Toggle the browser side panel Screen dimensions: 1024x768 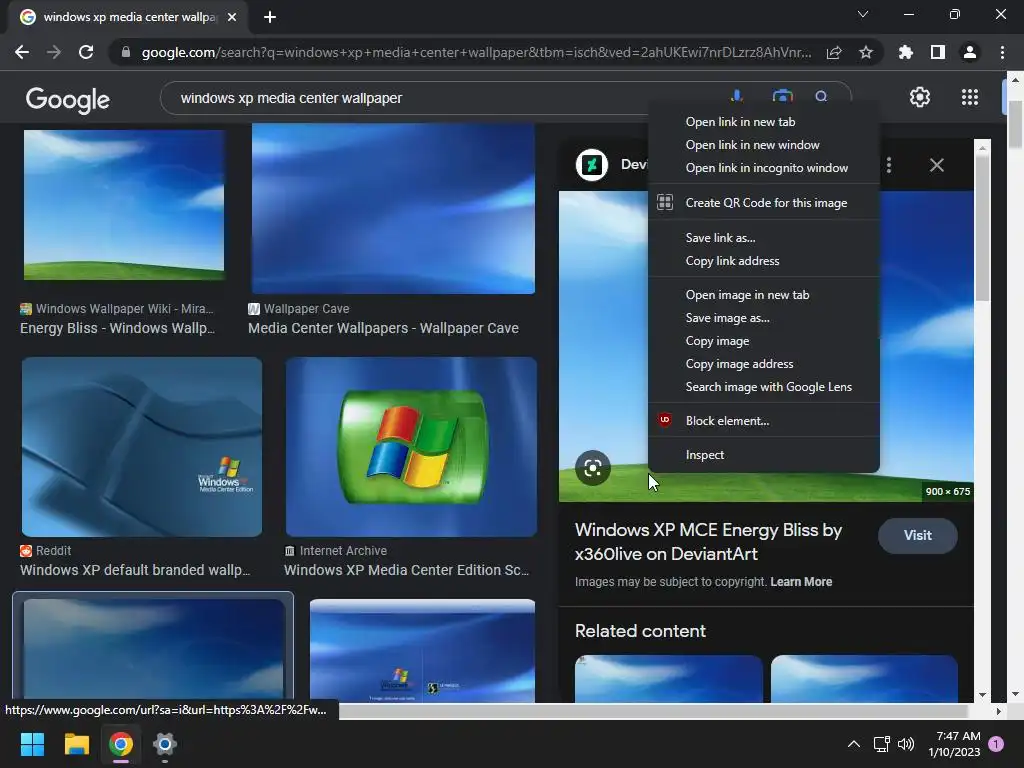[x=938, y=52]
